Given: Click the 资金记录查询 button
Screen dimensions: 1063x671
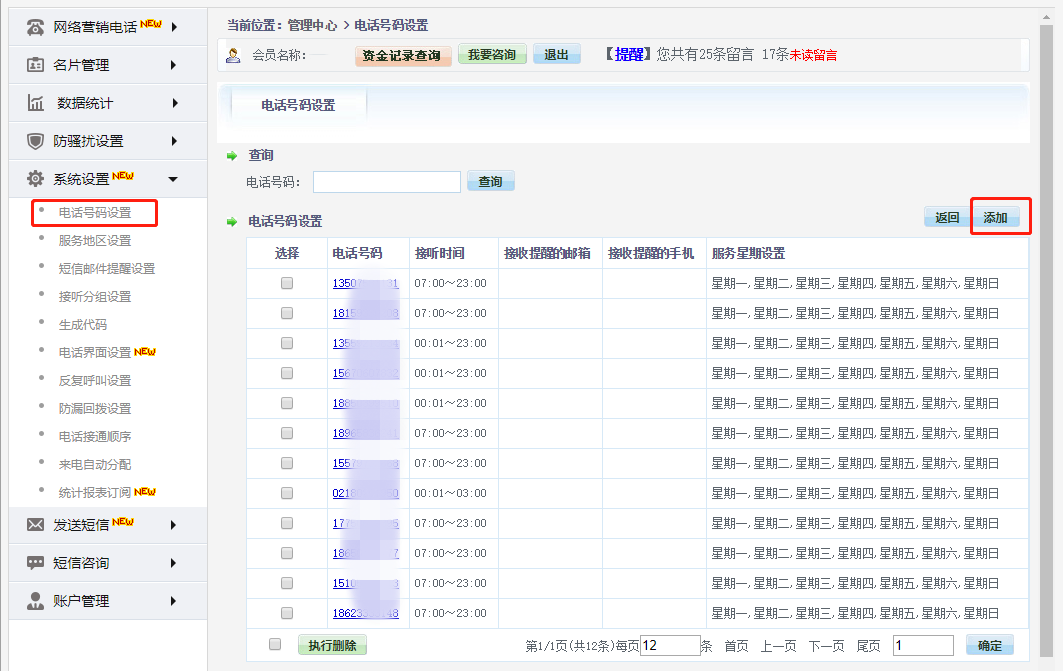Looking at the screenshot, I should [x=402, y=55].
